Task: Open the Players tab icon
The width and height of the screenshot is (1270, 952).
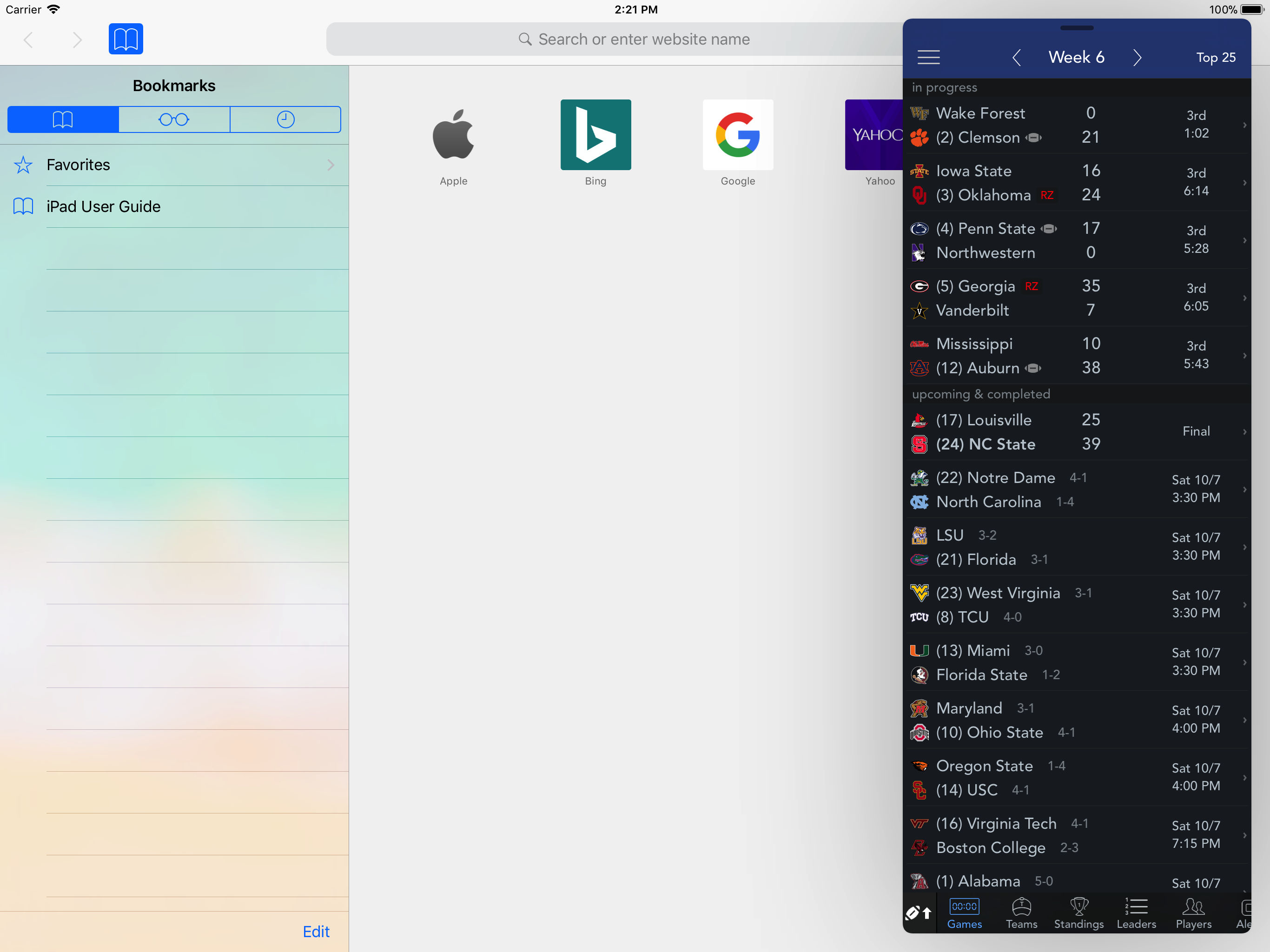Action: (x=1193, y=913)
